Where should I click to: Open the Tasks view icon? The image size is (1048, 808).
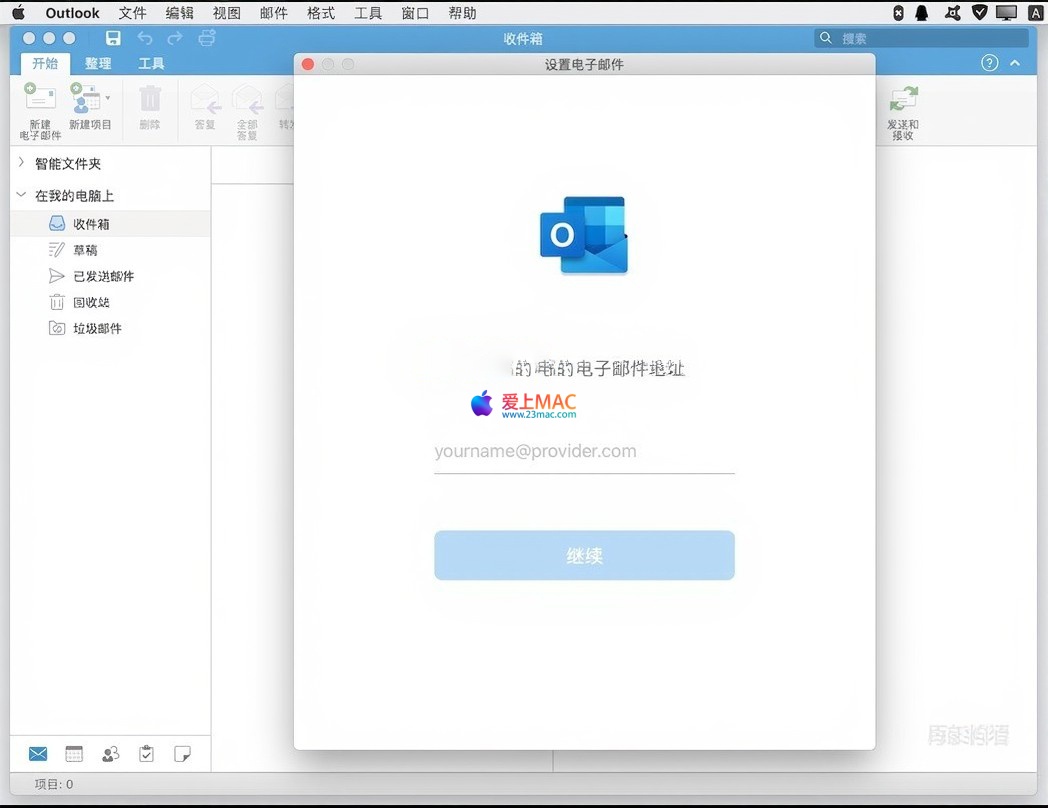point(146,754)
